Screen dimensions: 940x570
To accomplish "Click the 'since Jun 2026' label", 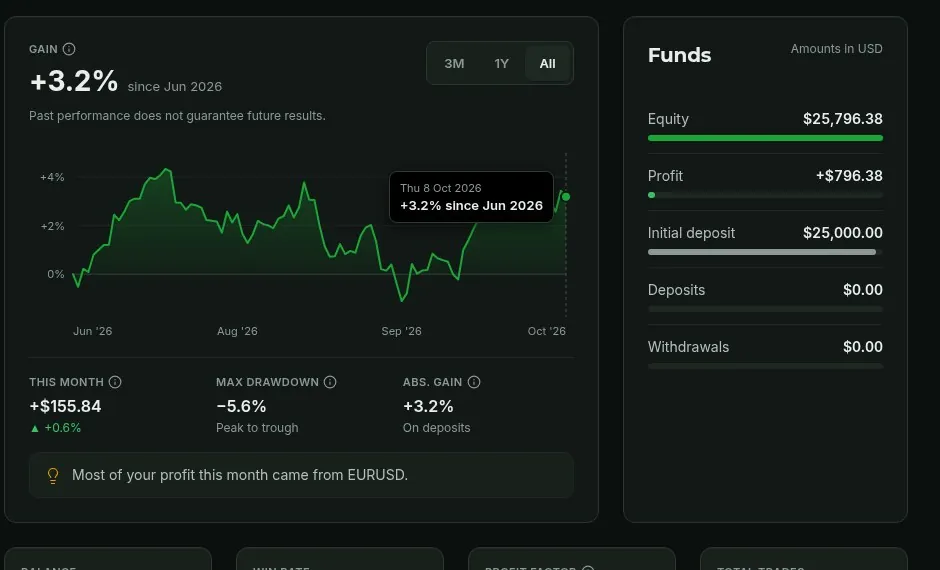I will click(x=174, y=87).
